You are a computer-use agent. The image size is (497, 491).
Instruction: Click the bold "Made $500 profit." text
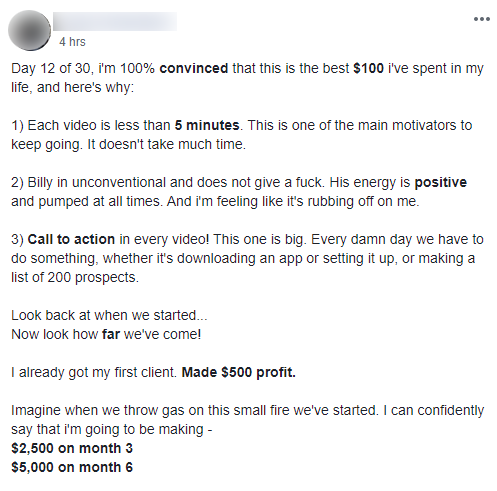click(239, 372)
